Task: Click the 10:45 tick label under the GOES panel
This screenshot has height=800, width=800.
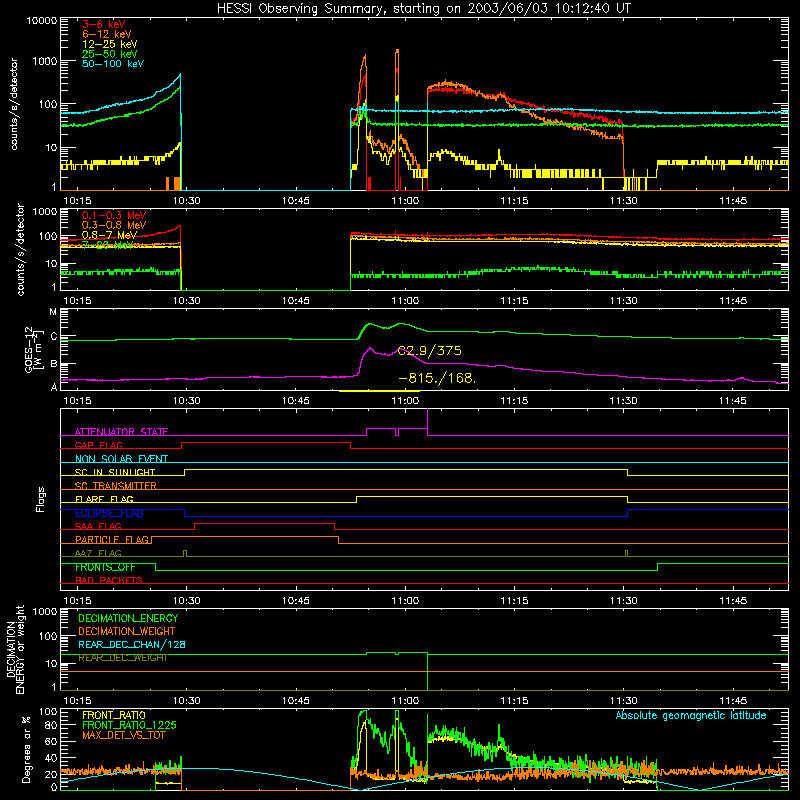Action: [296, 401]
